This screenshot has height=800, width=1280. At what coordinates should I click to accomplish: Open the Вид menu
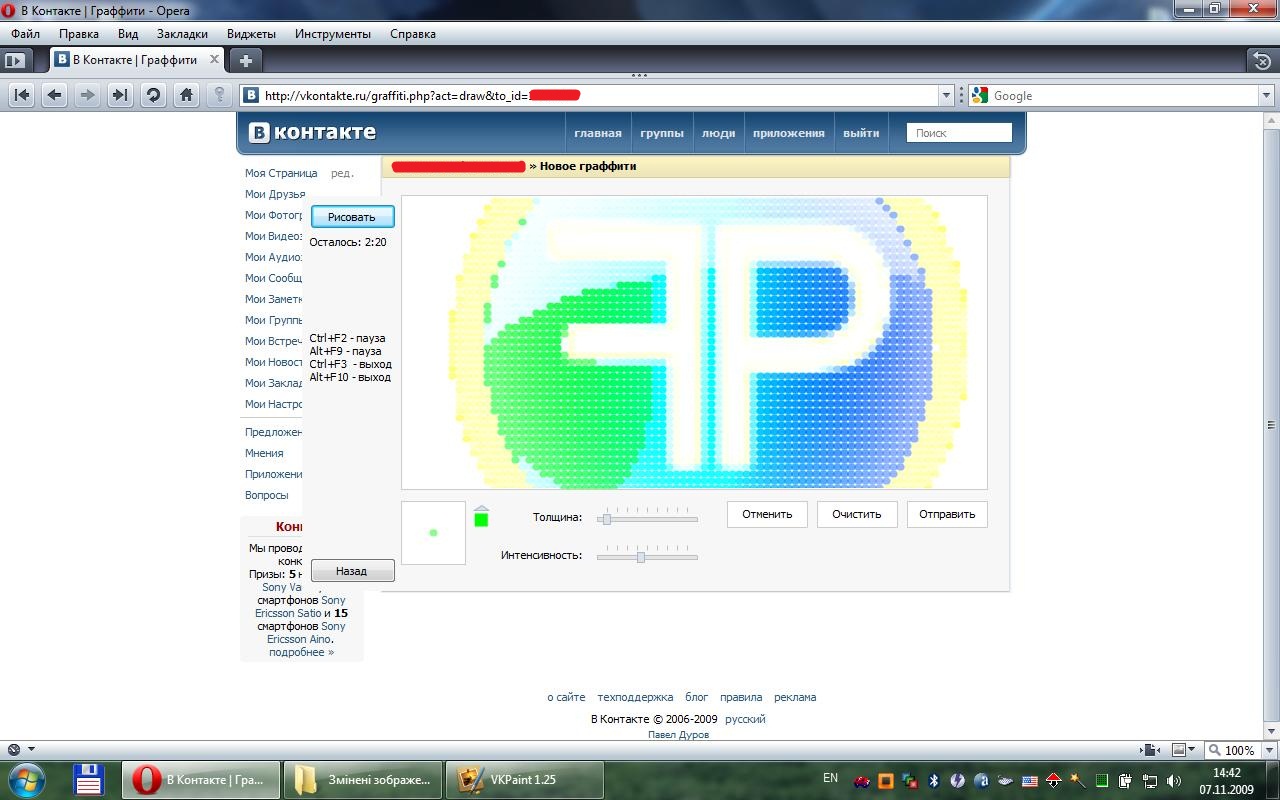pyautogui.click(x=128, y=33)
